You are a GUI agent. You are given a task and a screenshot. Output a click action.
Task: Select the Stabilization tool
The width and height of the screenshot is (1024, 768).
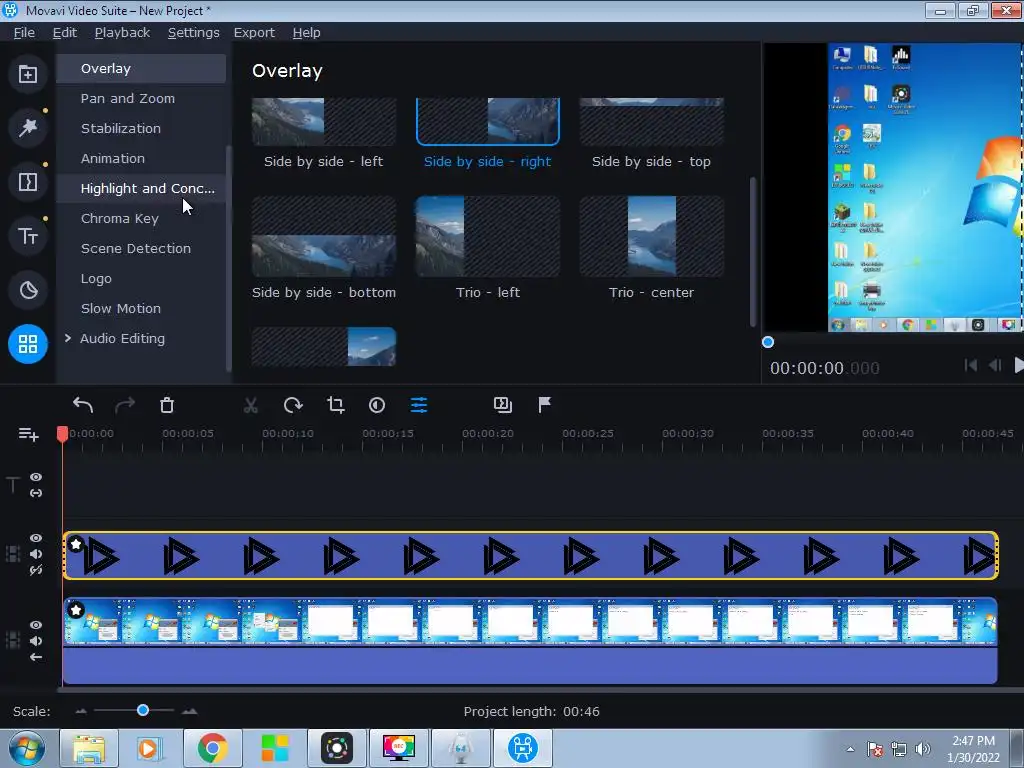pos(141,129)
